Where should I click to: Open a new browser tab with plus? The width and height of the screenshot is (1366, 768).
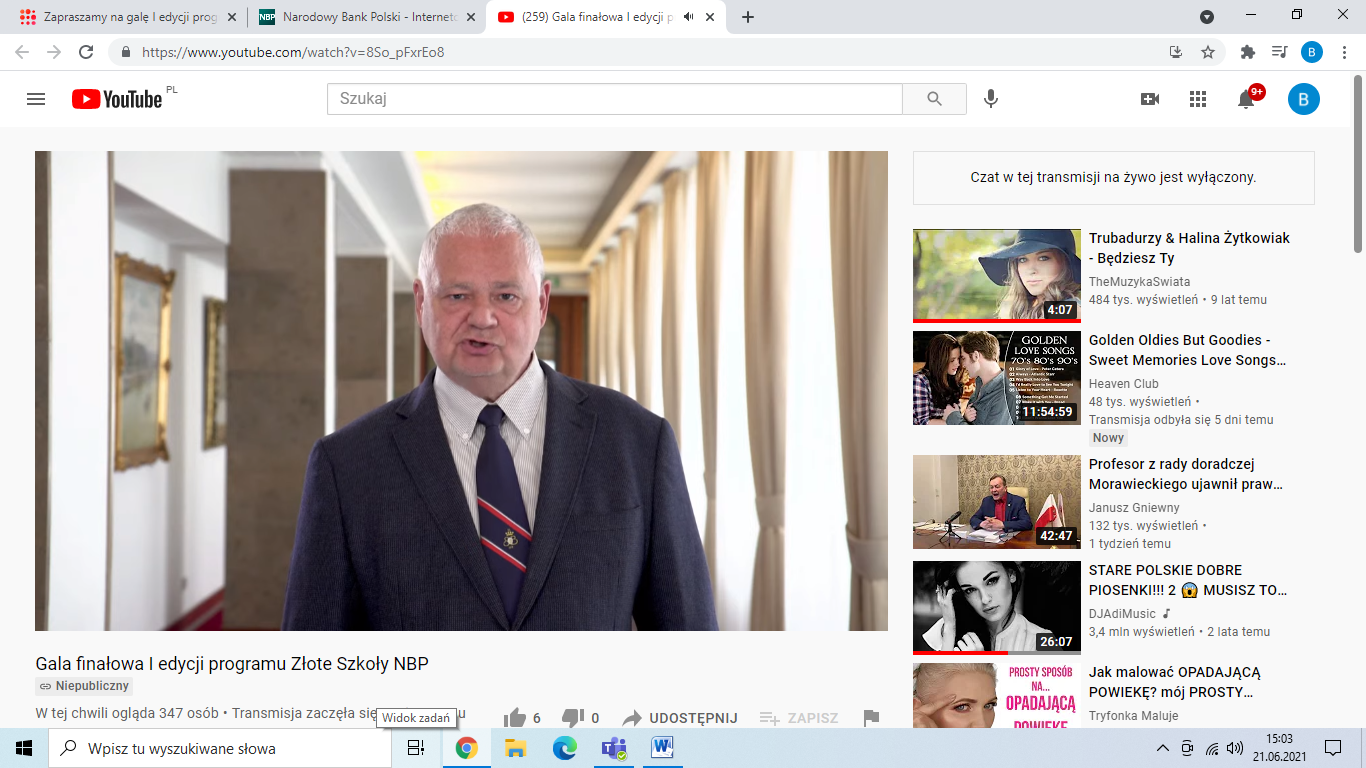(x=748, y=17)
